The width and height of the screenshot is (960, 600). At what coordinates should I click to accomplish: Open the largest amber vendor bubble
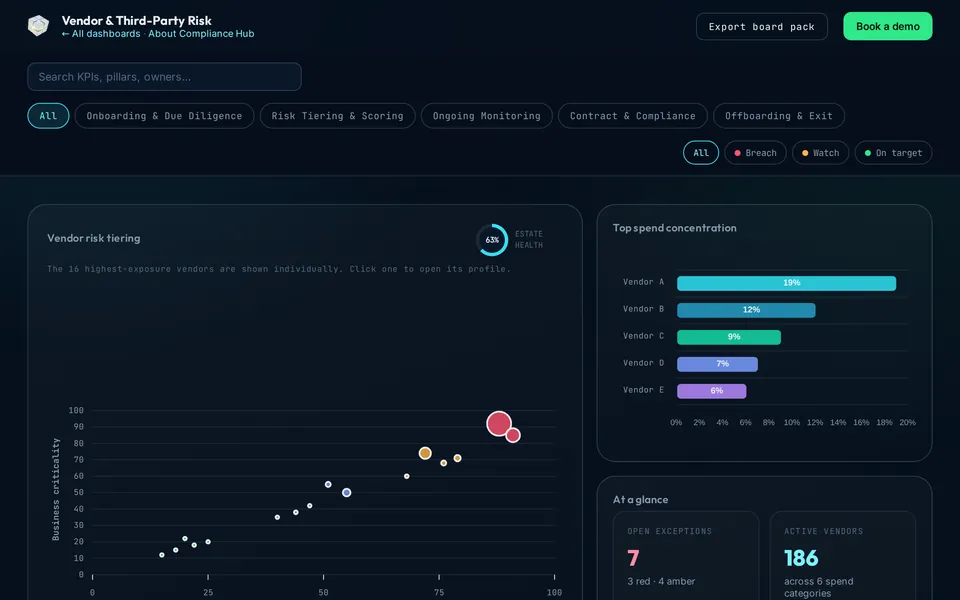[425, 453]
